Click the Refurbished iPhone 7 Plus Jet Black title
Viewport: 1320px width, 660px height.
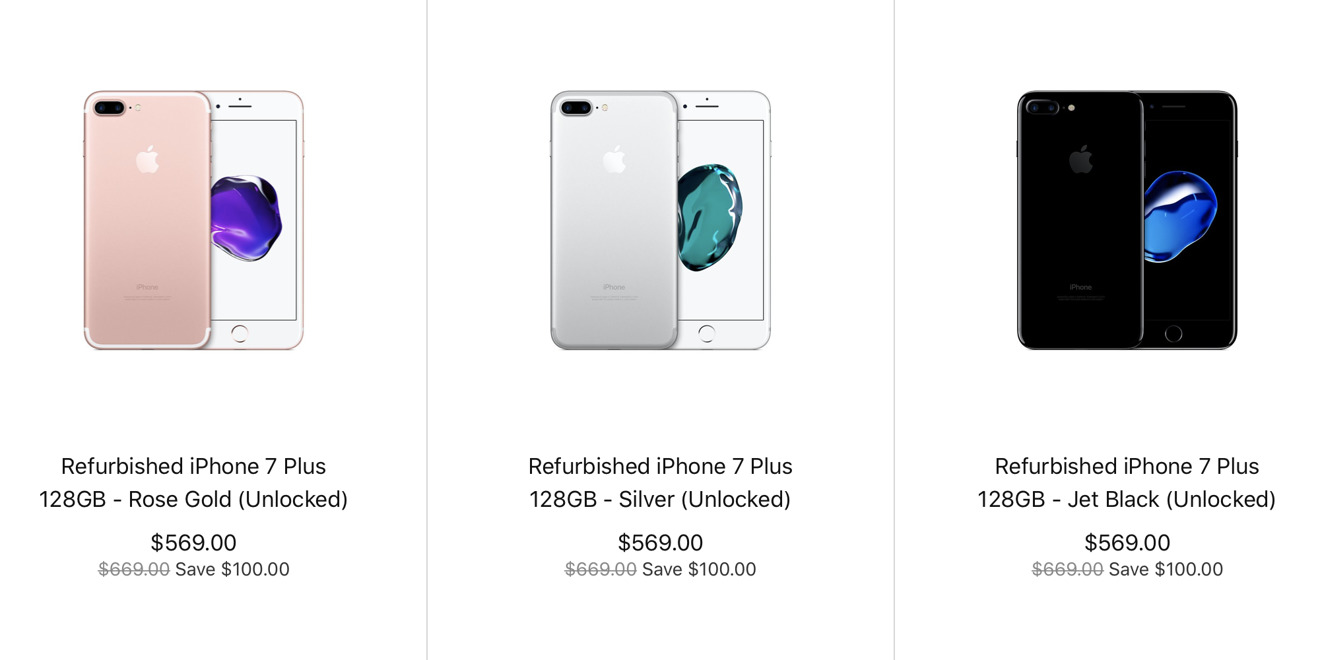(x=1127, y=466)
